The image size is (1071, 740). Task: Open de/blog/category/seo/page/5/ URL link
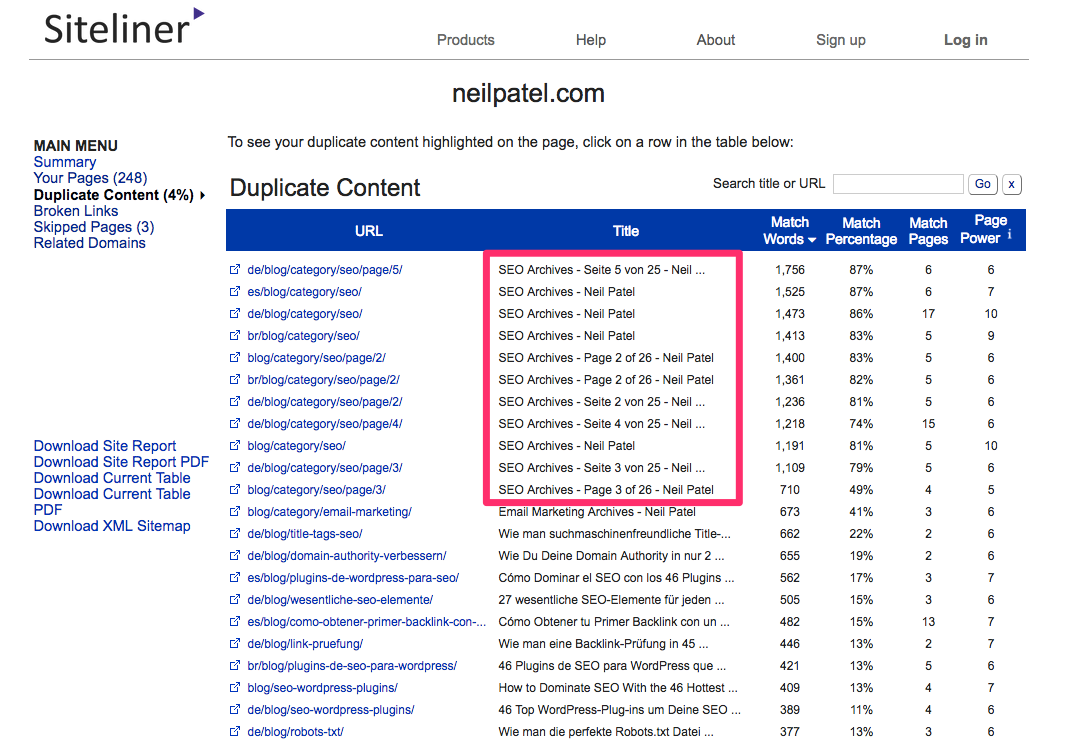pos(324,270)
